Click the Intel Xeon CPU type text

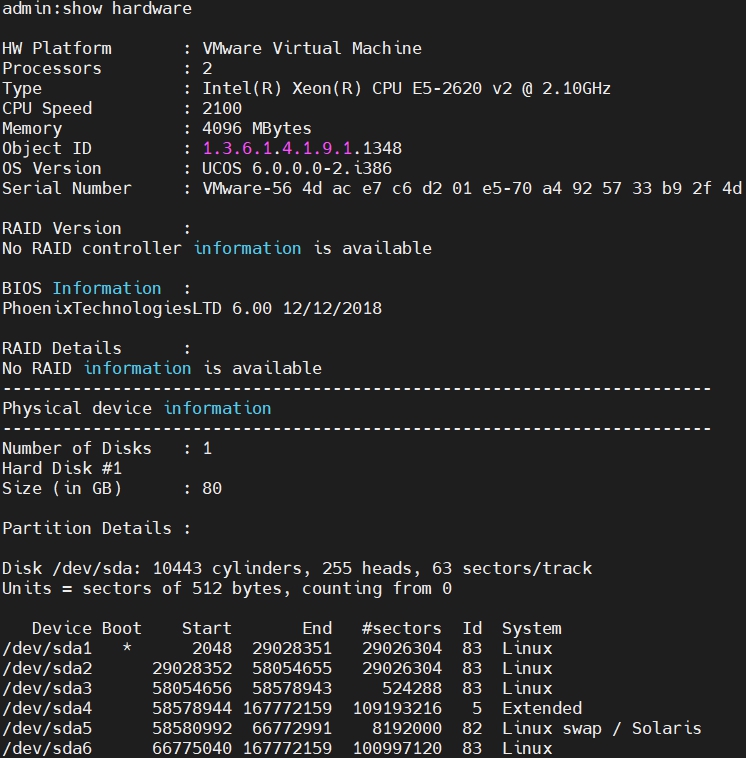click(x=407, y=88)
